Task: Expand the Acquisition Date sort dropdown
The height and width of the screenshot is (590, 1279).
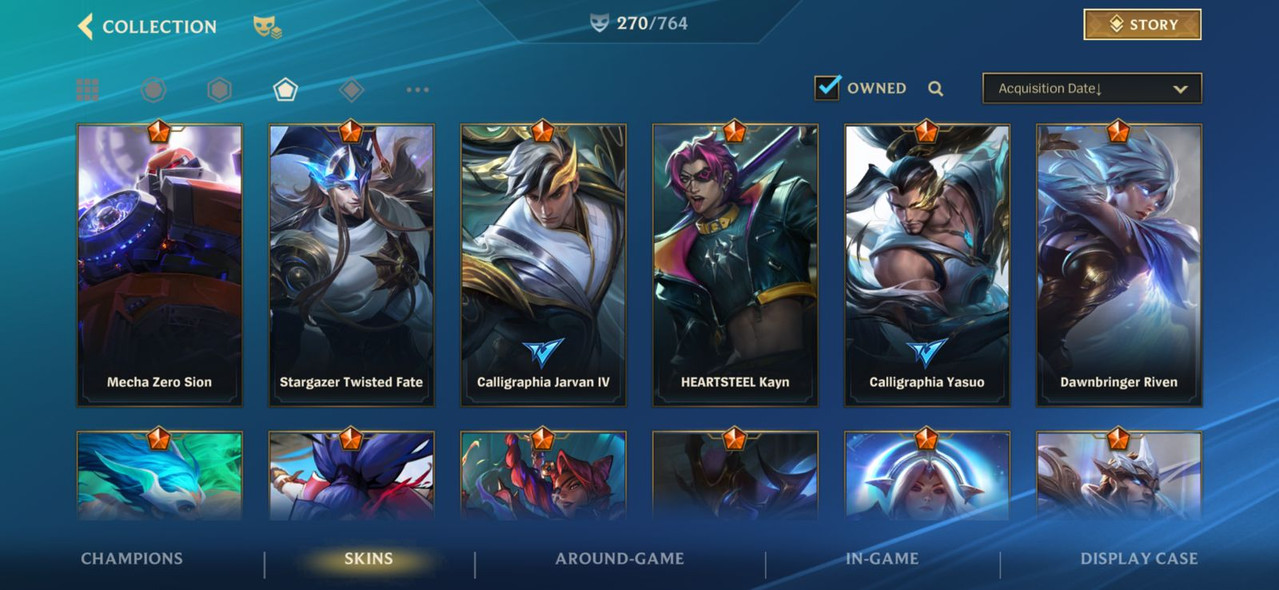Action: [x=1092, y=88]
